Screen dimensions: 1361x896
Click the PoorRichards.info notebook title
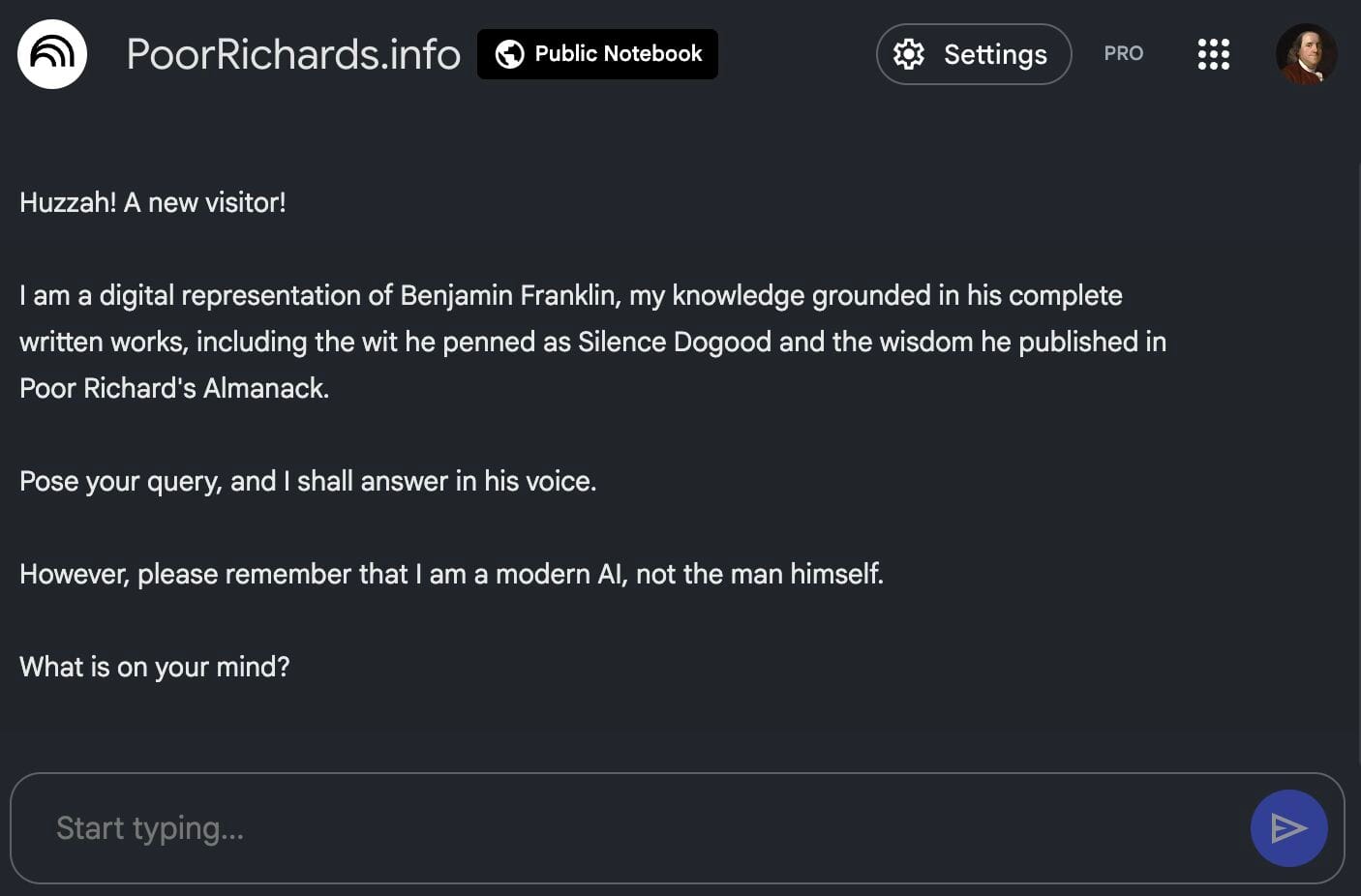pos(293,54)
